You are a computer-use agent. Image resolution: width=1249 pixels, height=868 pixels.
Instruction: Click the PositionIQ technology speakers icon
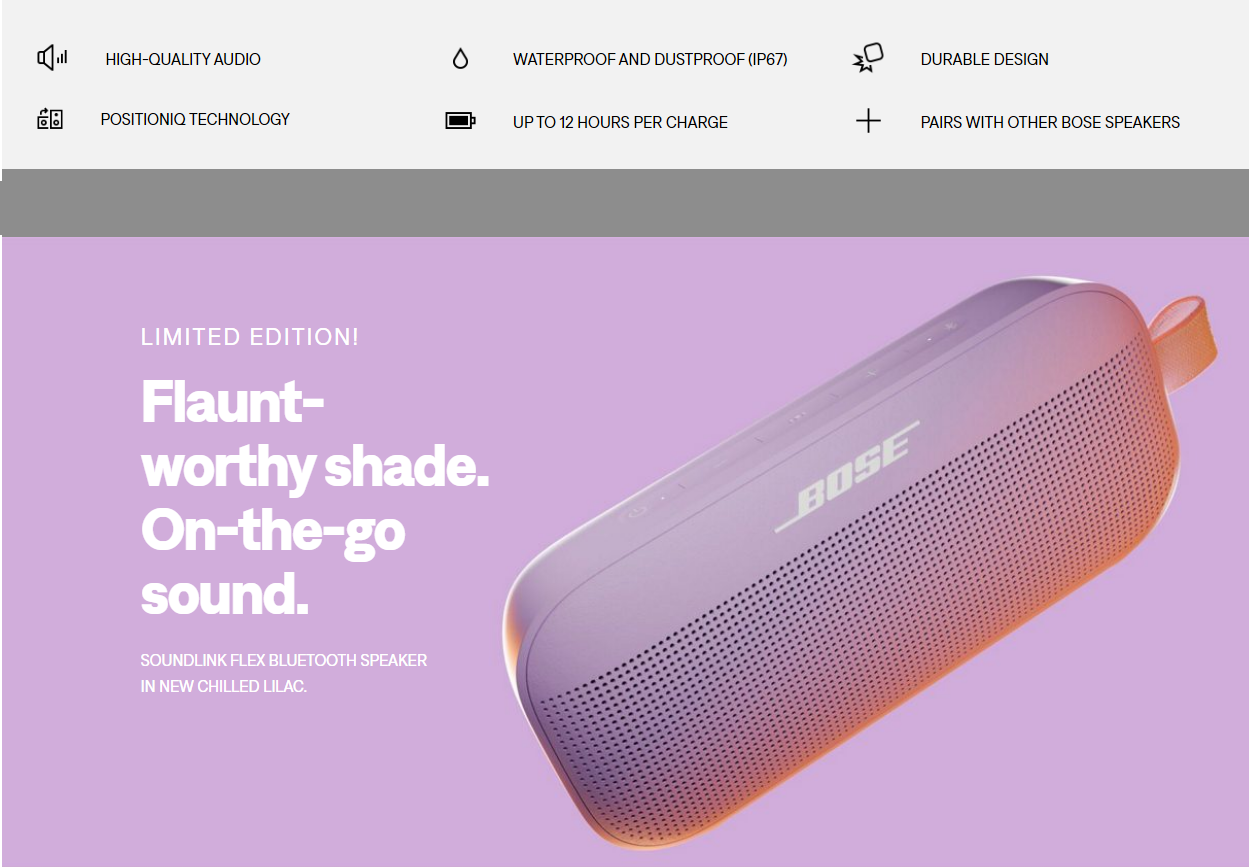pyautogui.click(x=50, y=120)
